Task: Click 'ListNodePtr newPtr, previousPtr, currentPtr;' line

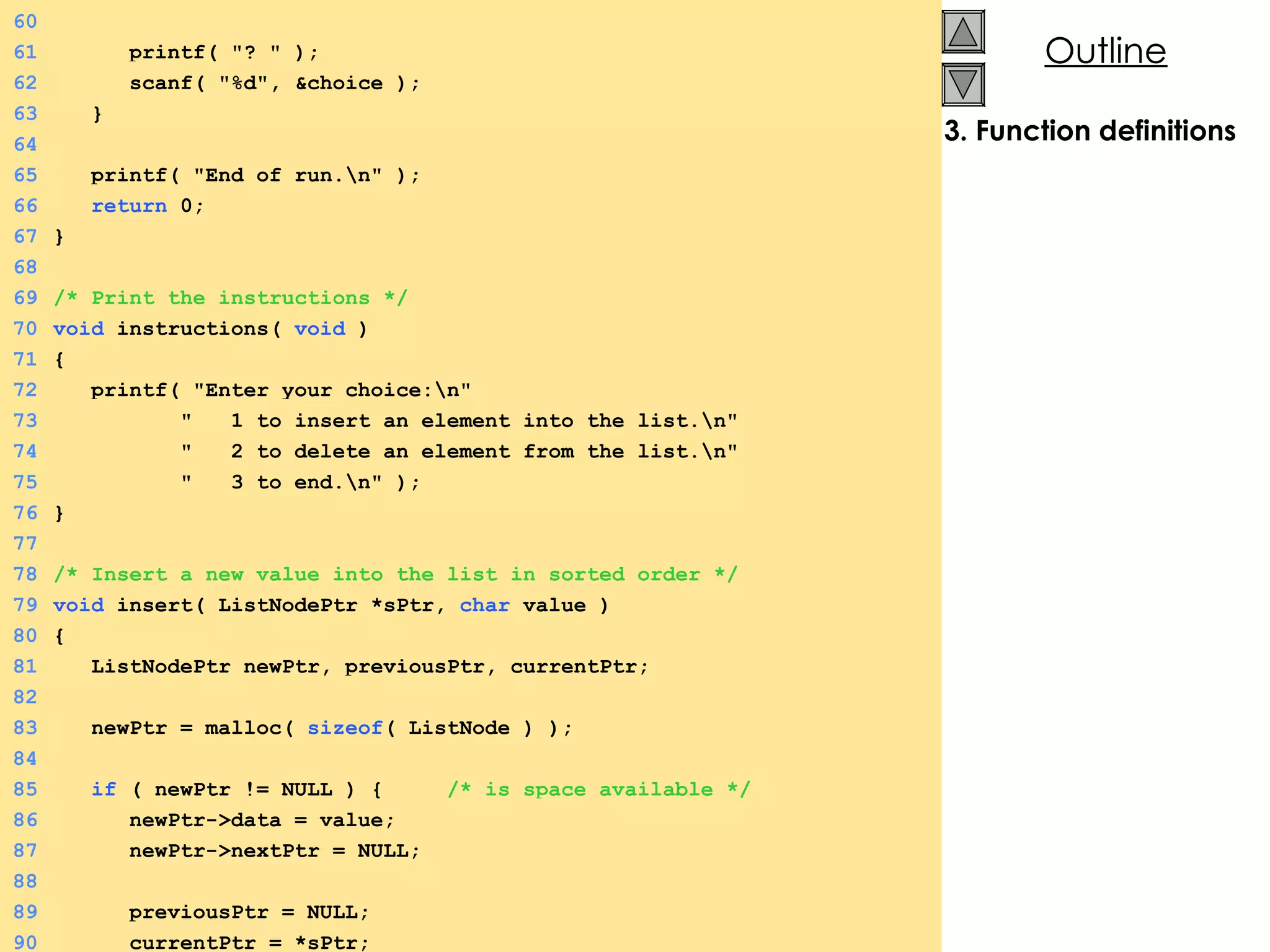Action: pyautogui.click(x=370, y=666)
